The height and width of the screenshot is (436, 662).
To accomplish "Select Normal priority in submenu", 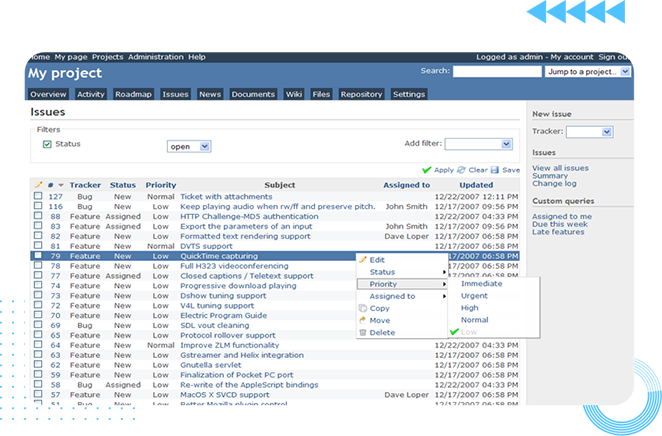I will click(475, 320).
